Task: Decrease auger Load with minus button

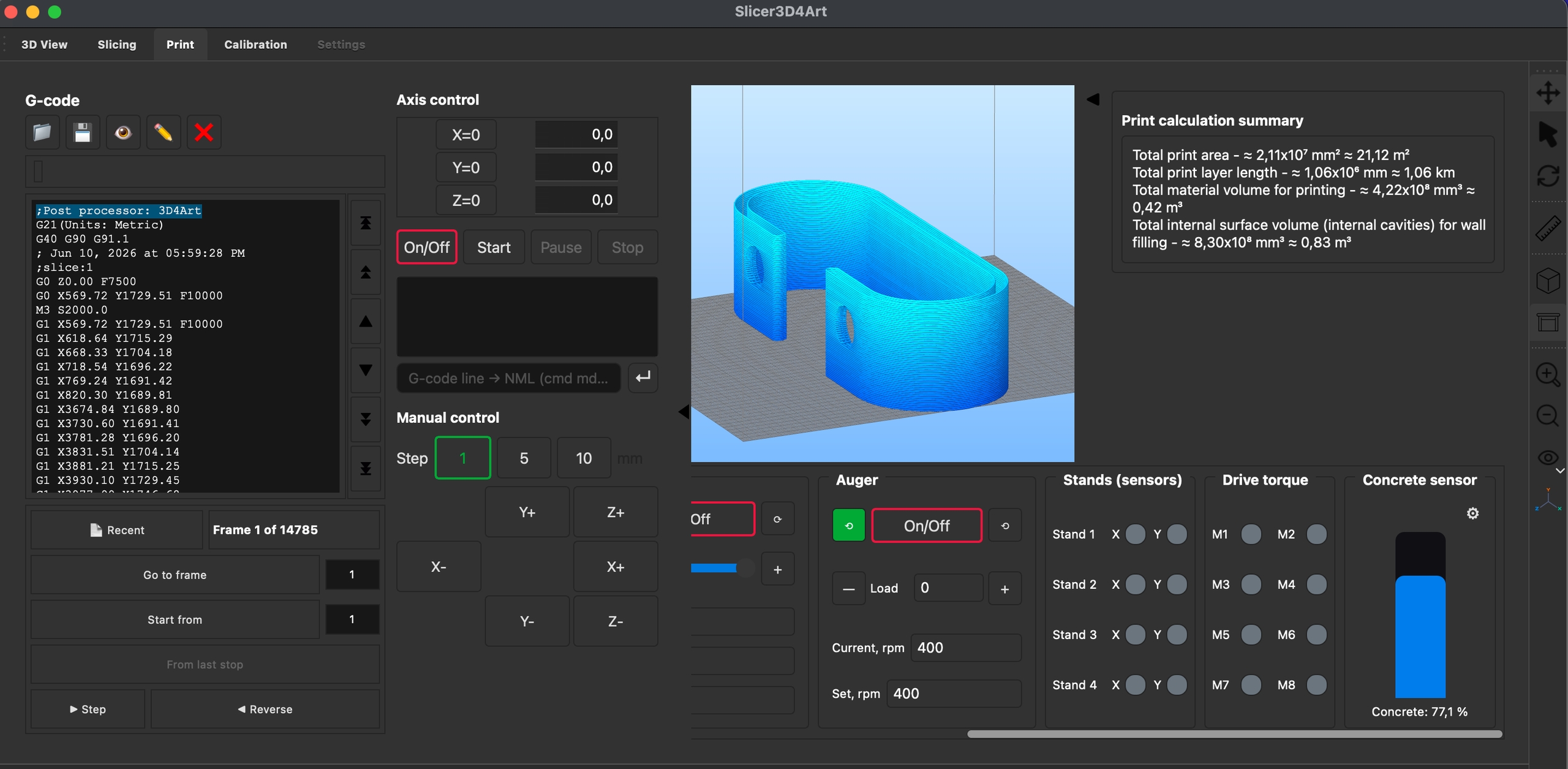Action: pyautogui.click(x=849, y=589)
